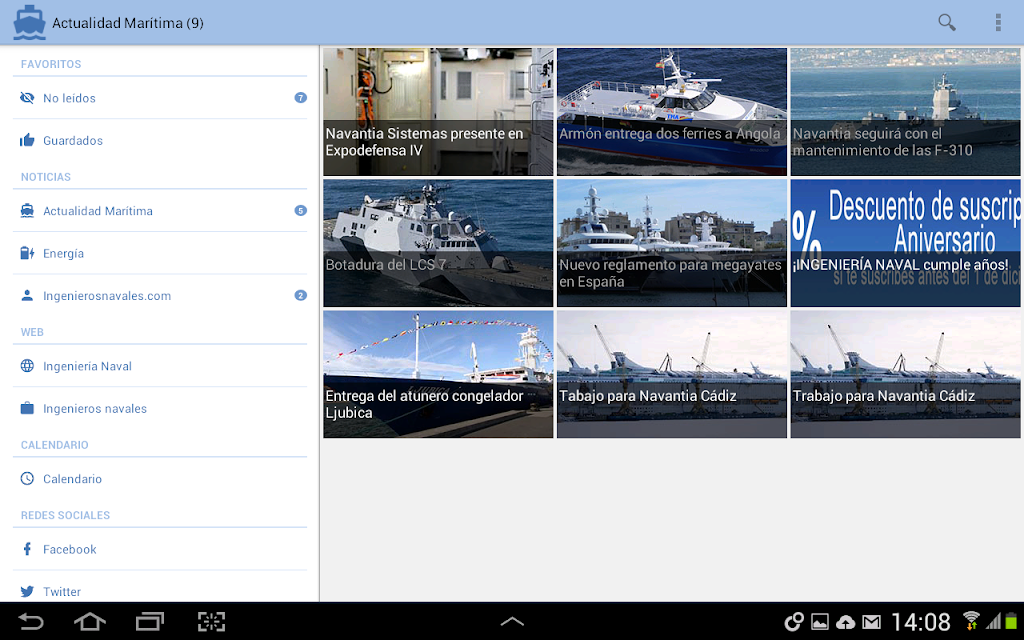The image size is (1024, 640).
Task: Click the unread count badge 7
Action: click(x=300, y=98)
